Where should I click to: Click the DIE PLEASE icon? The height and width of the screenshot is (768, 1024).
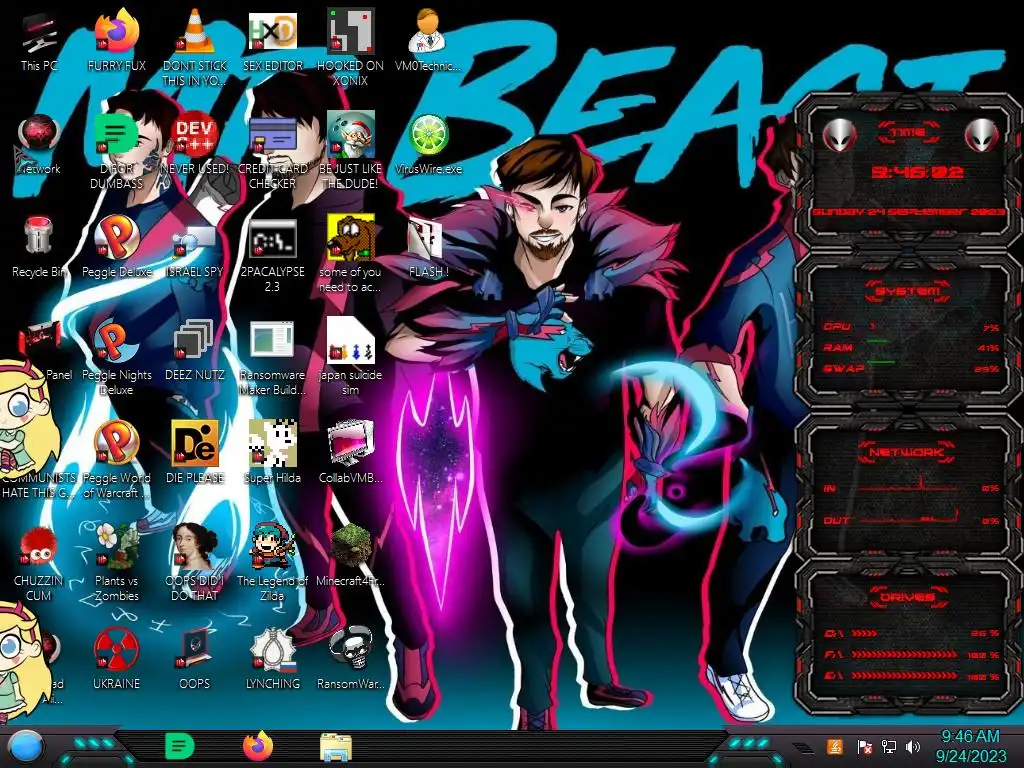coord(195,453)
